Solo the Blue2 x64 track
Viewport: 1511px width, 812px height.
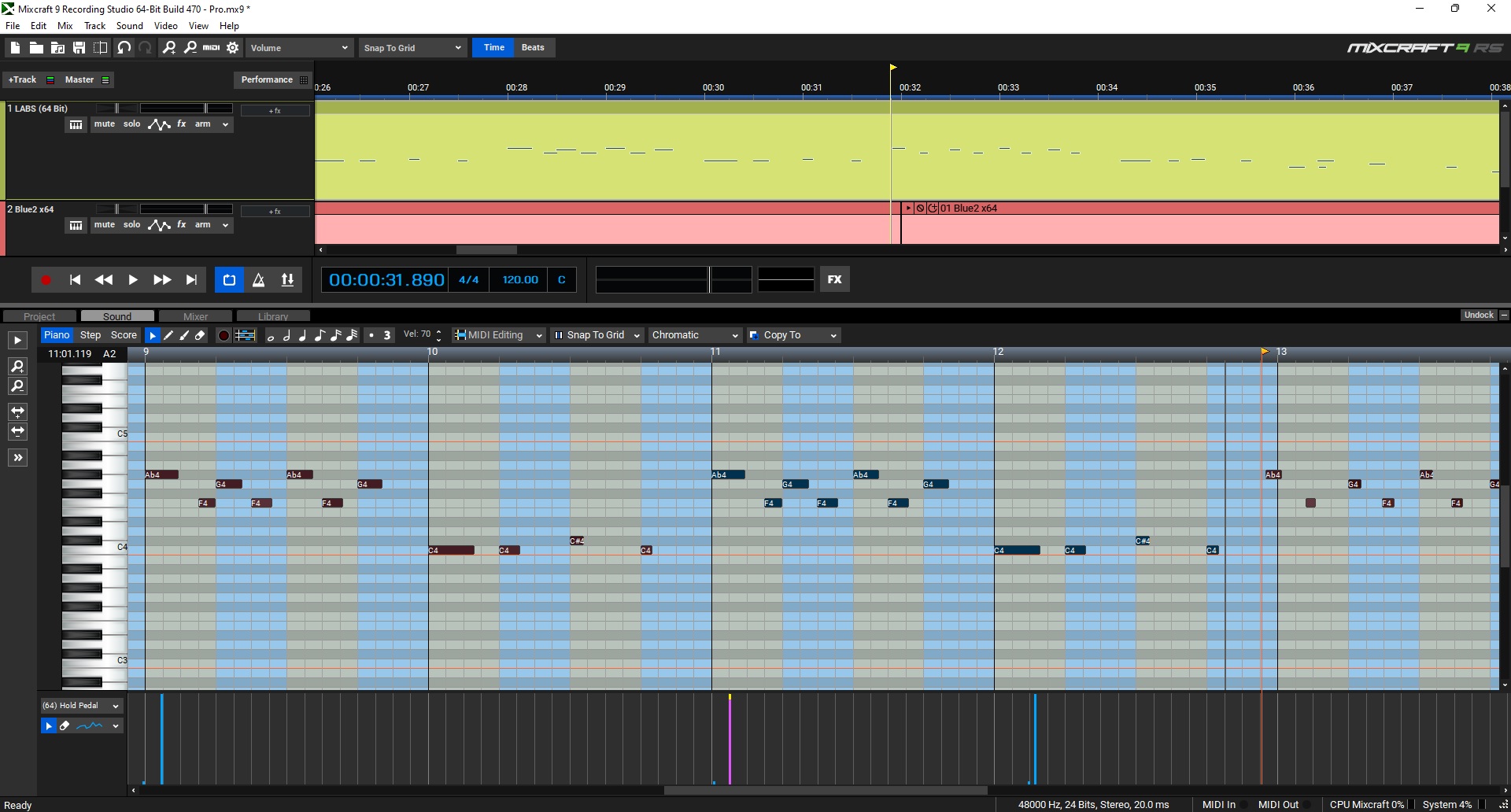[132, 225]
